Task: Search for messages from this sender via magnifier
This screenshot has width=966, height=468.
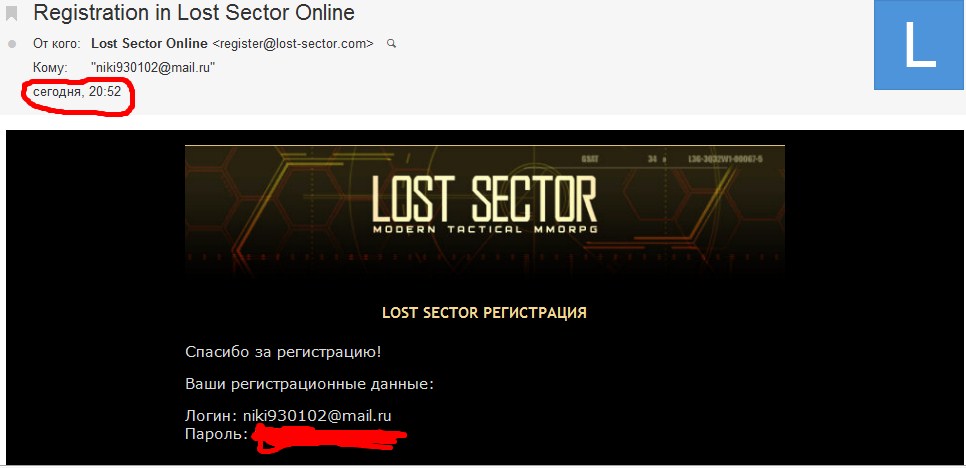Action: 391,44
